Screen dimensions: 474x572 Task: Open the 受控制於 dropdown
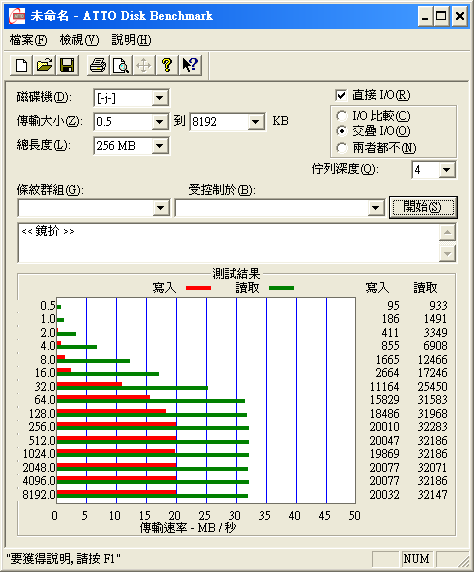point(375,208)
